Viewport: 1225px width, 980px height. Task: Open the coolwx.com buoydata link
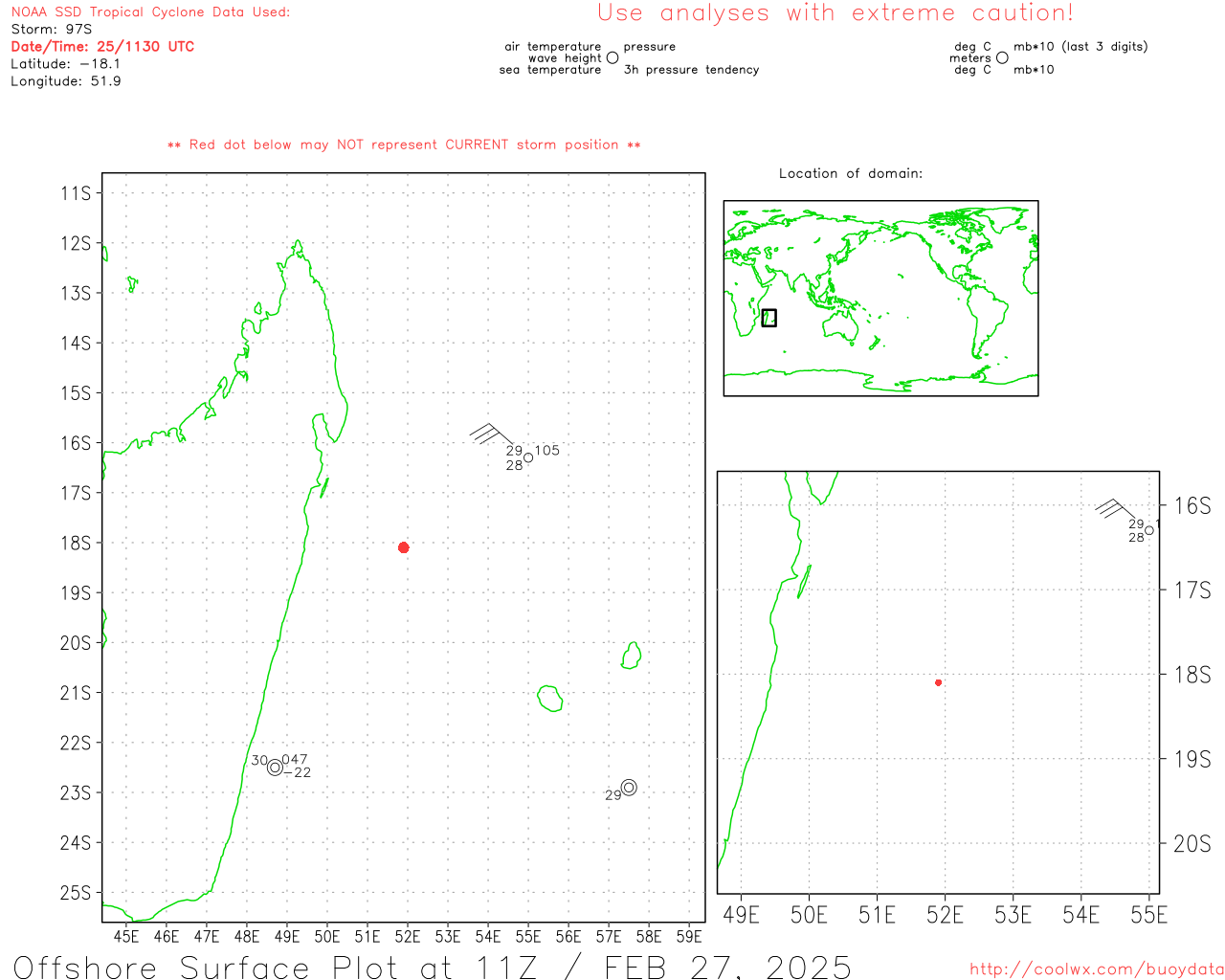1097,969
